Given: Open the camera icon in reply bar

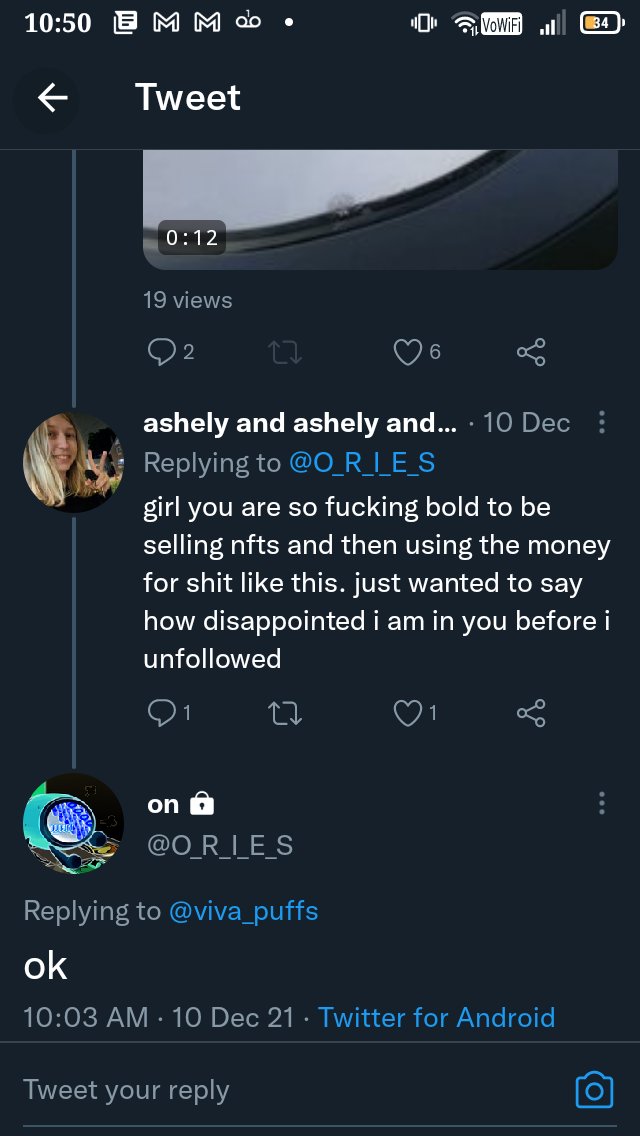Looking at the screenshot, I should (x=593, y=1090).
